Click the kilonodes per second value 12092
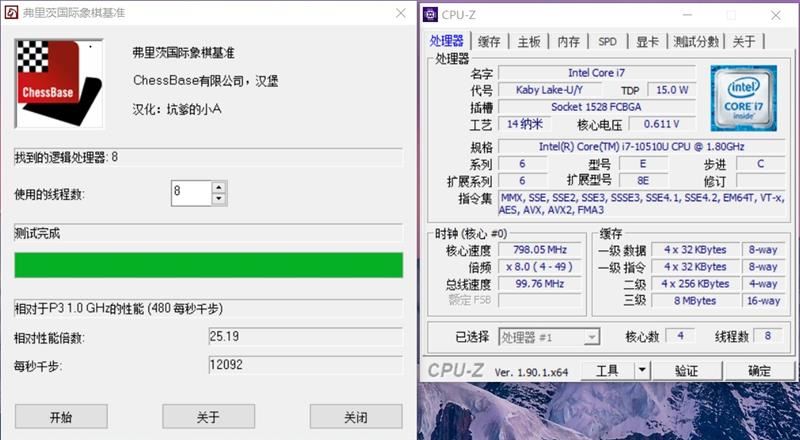This screenshot has width=800, height=440. (x=306, y=365)
